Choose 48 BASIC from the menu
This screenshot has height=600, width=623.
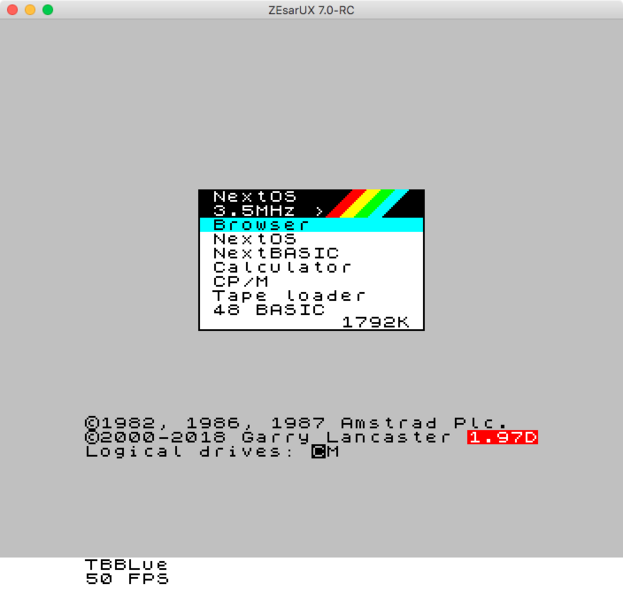[x=312, y=310]
